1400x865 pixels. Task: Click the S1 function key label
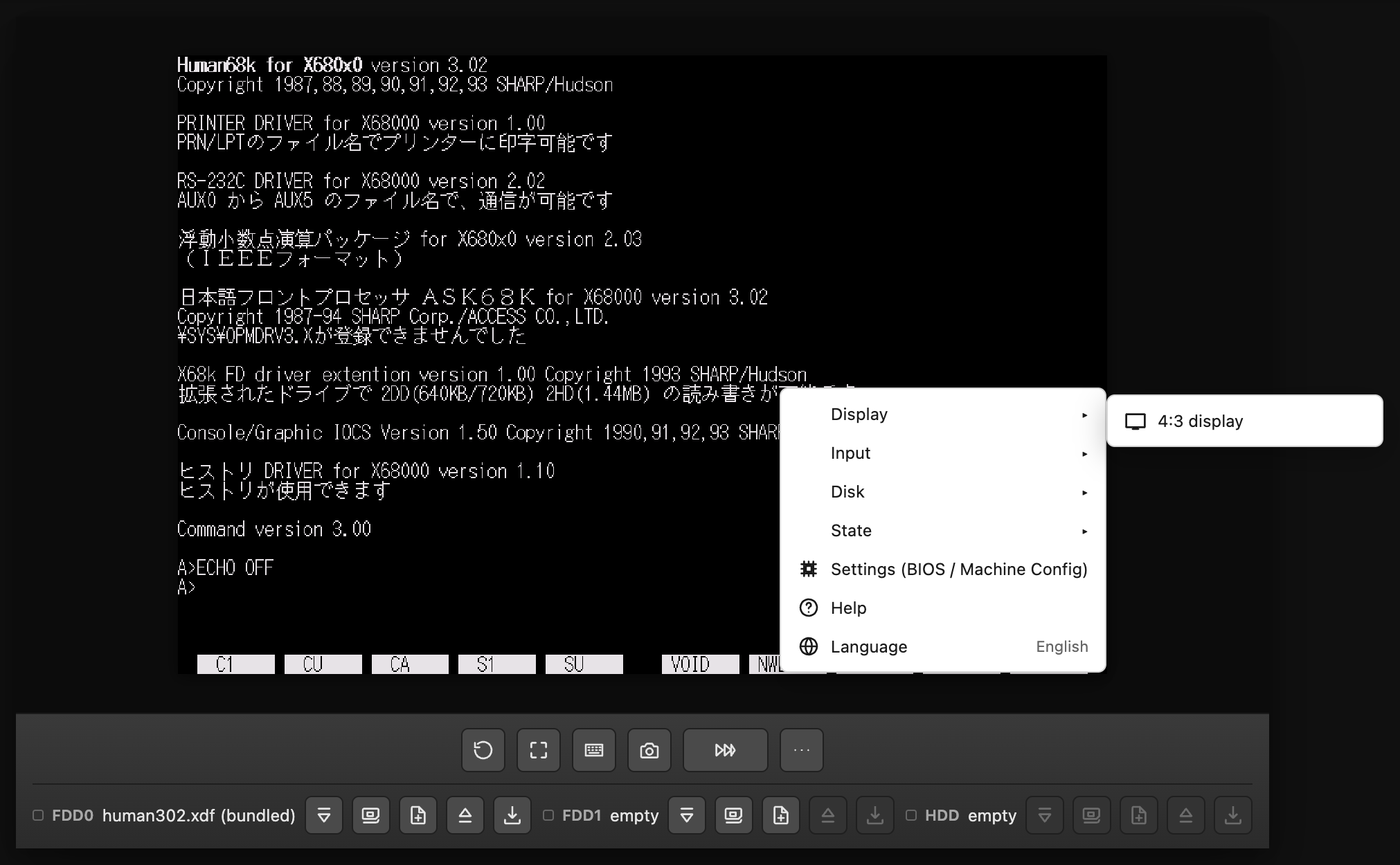497,664
